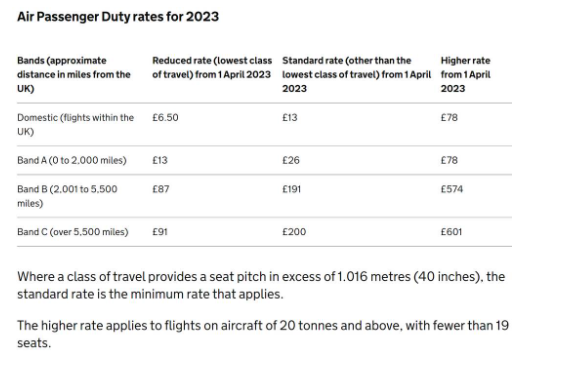Select the Standard rate column header

[356, 74]
